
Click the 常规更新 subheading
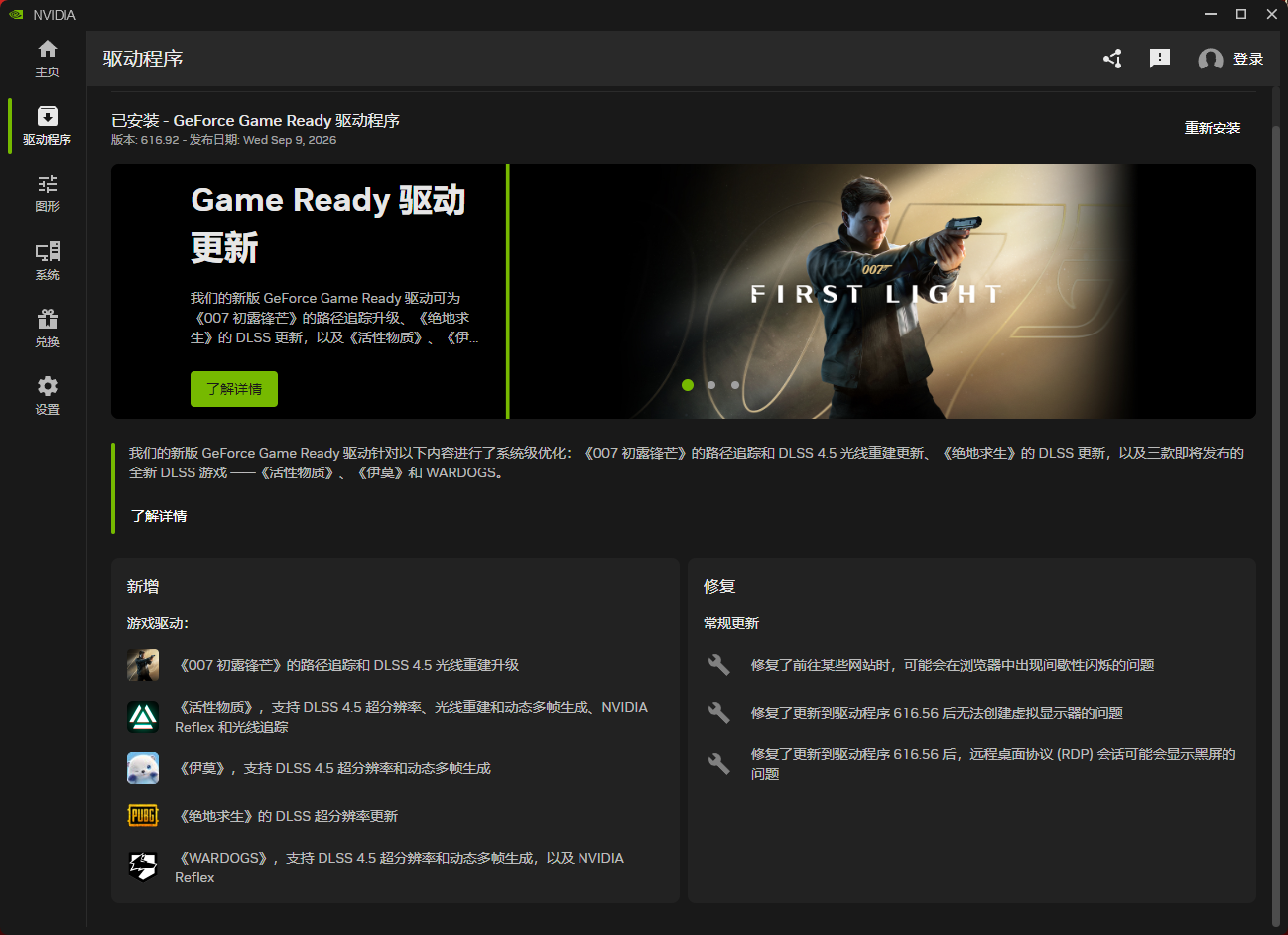(731, 623)
